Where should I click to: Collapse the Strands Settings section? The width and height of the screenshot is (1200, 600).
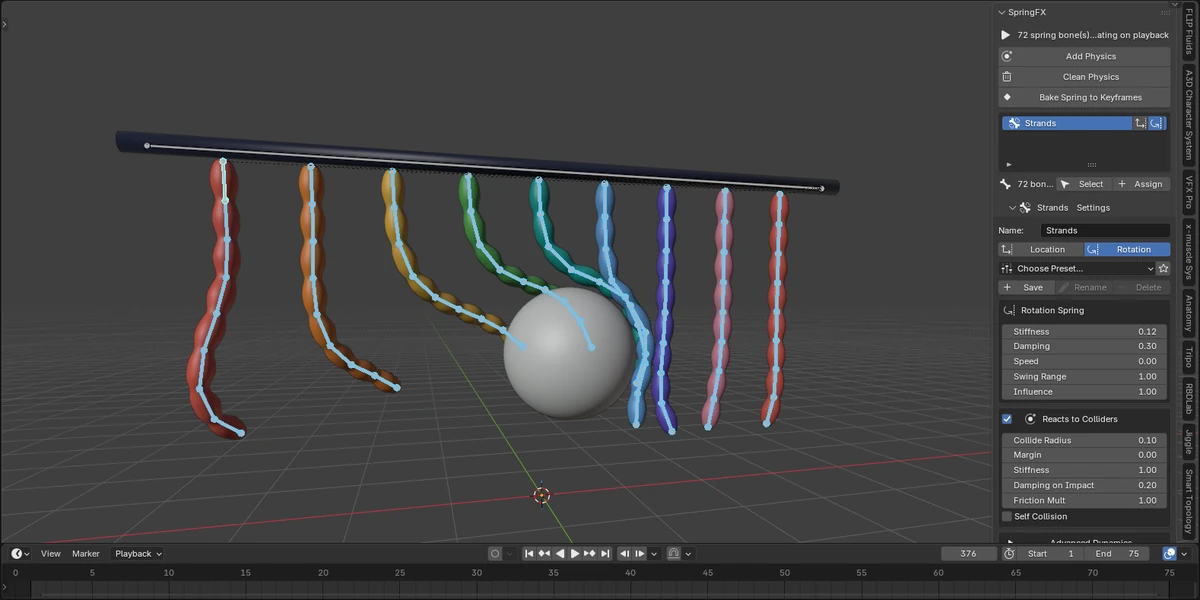point(1012,208)
